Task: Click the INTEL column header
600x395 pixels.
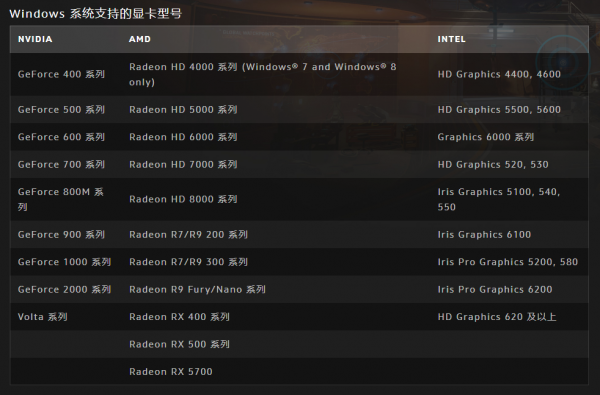Action: 452,39
